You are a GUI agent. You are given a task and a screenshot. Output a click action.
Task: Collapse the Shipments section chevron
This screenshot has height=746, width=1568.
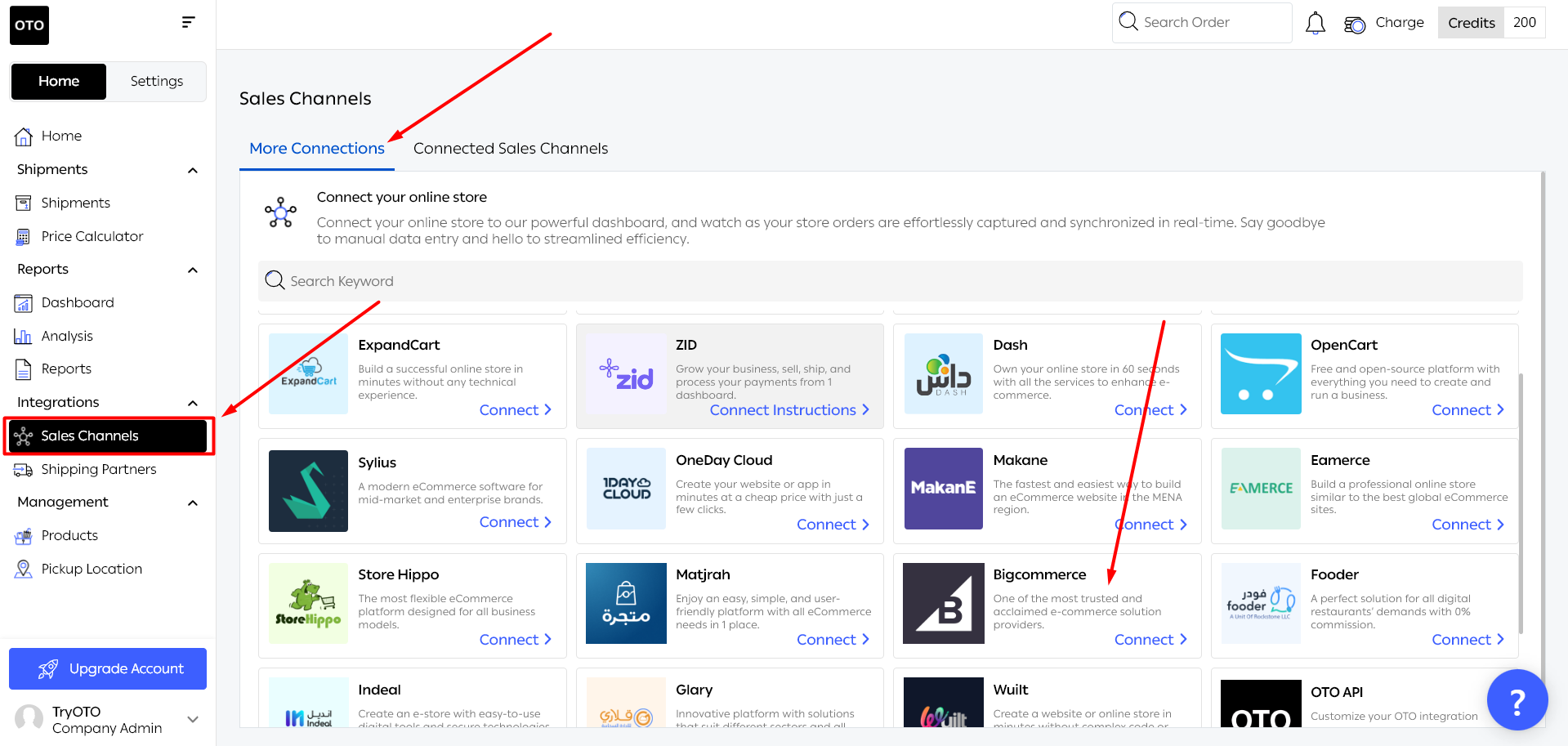(x=193, y=170)
